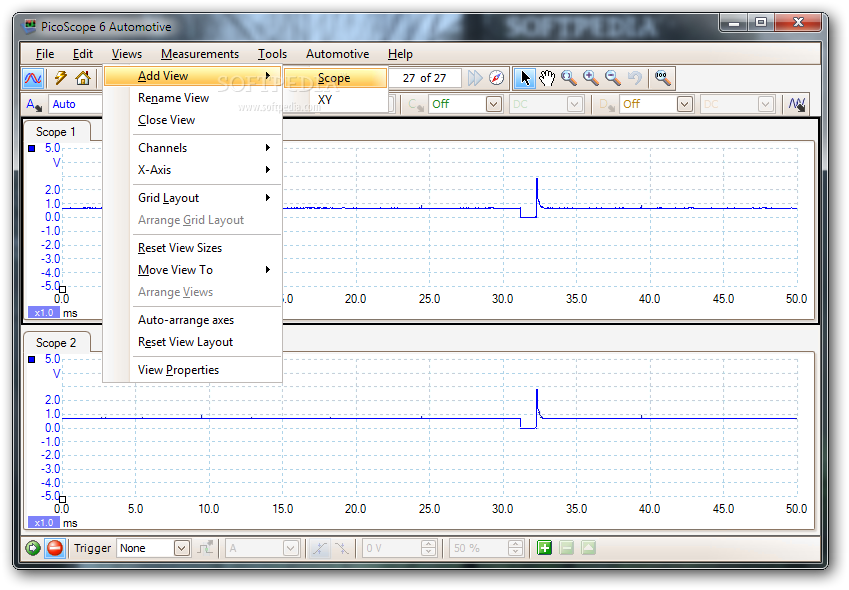Click Scope 1 x1.0 zoom factor button
This screenshot has width=849, height=590.
[43, 313]
